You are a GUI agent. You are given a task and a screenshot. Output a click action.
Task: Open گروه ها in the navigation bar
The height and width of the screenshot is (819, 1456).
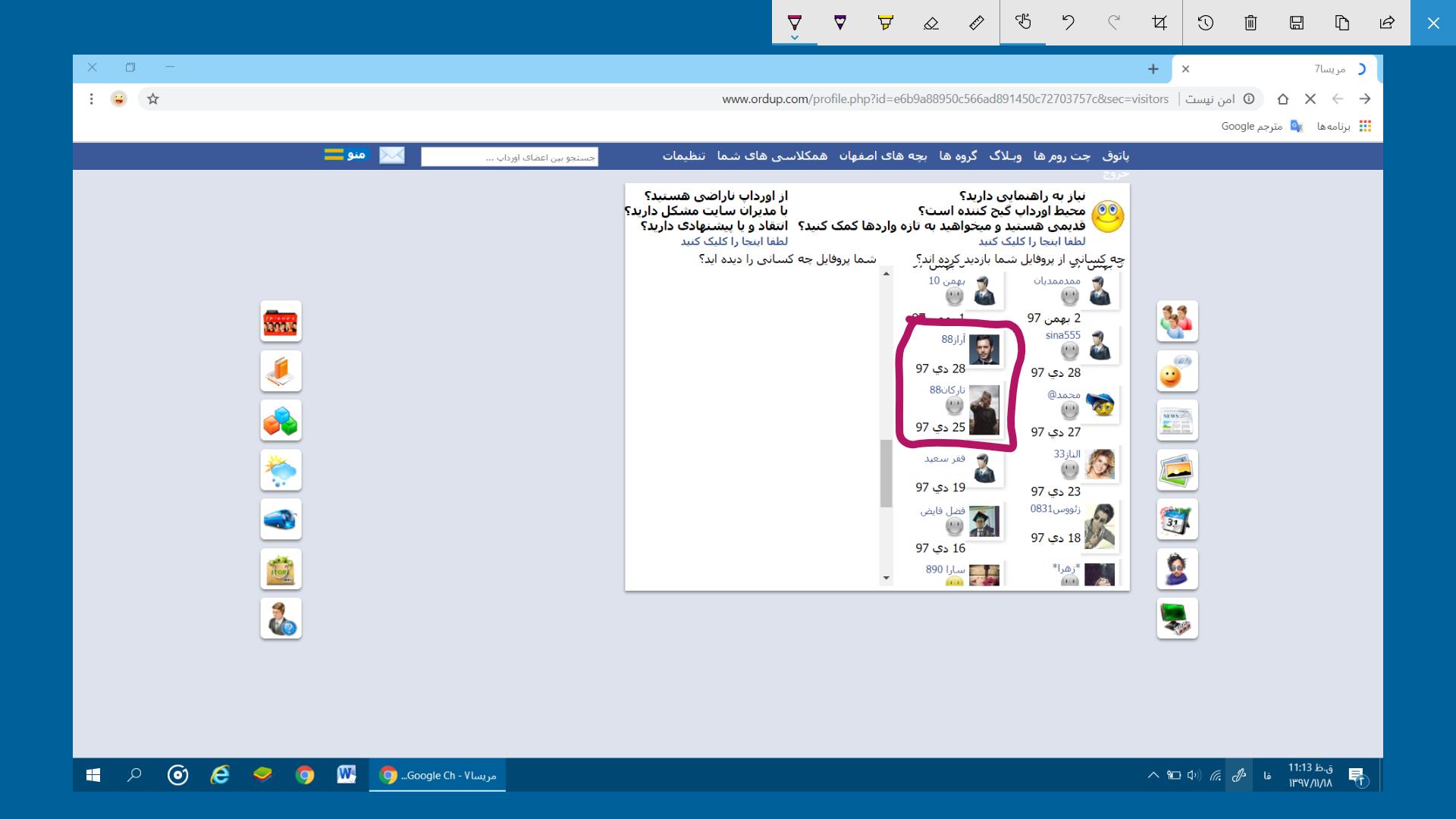coord(958,155)
